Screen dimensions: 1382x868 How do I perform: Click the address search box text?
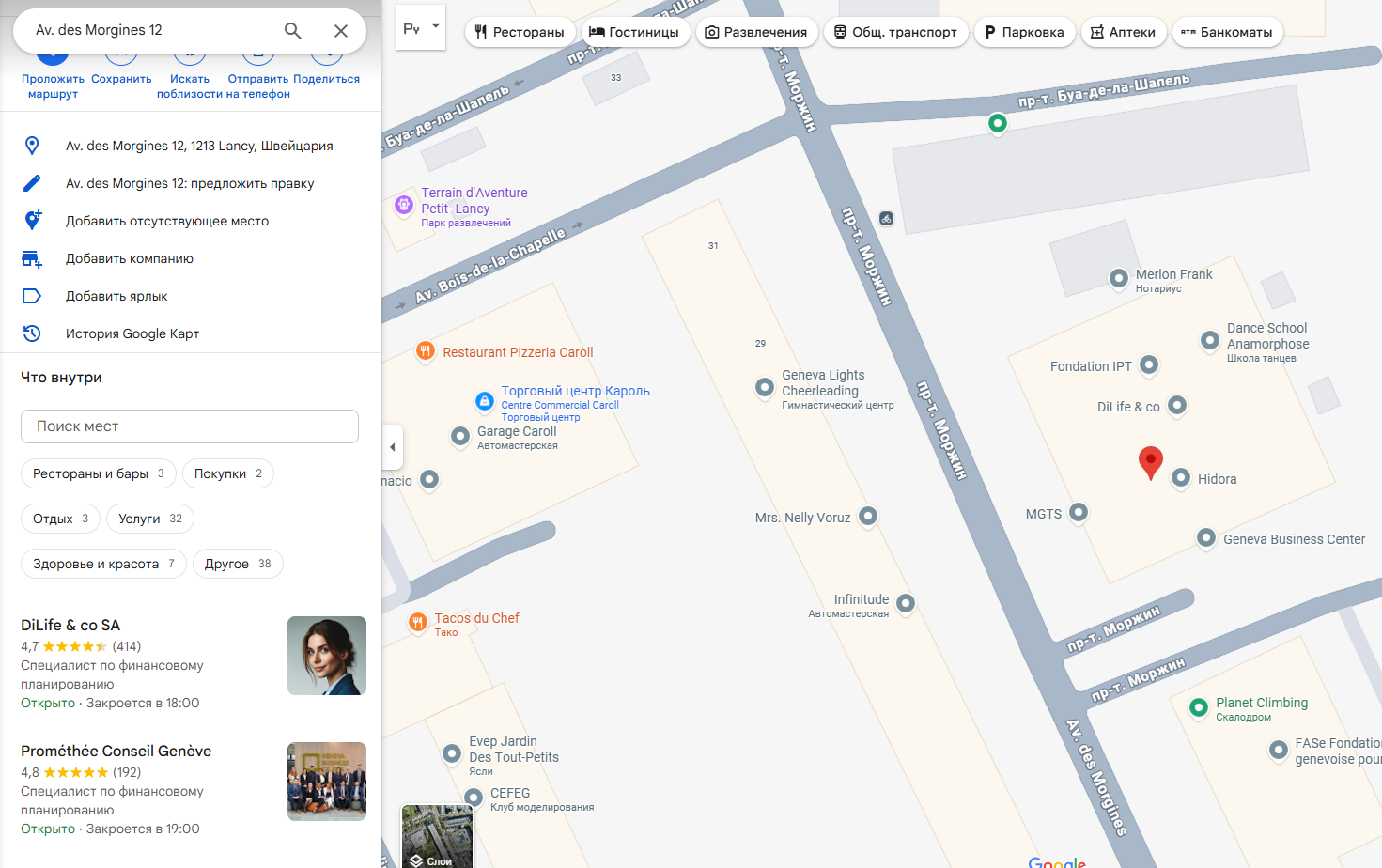click(99, 30)
